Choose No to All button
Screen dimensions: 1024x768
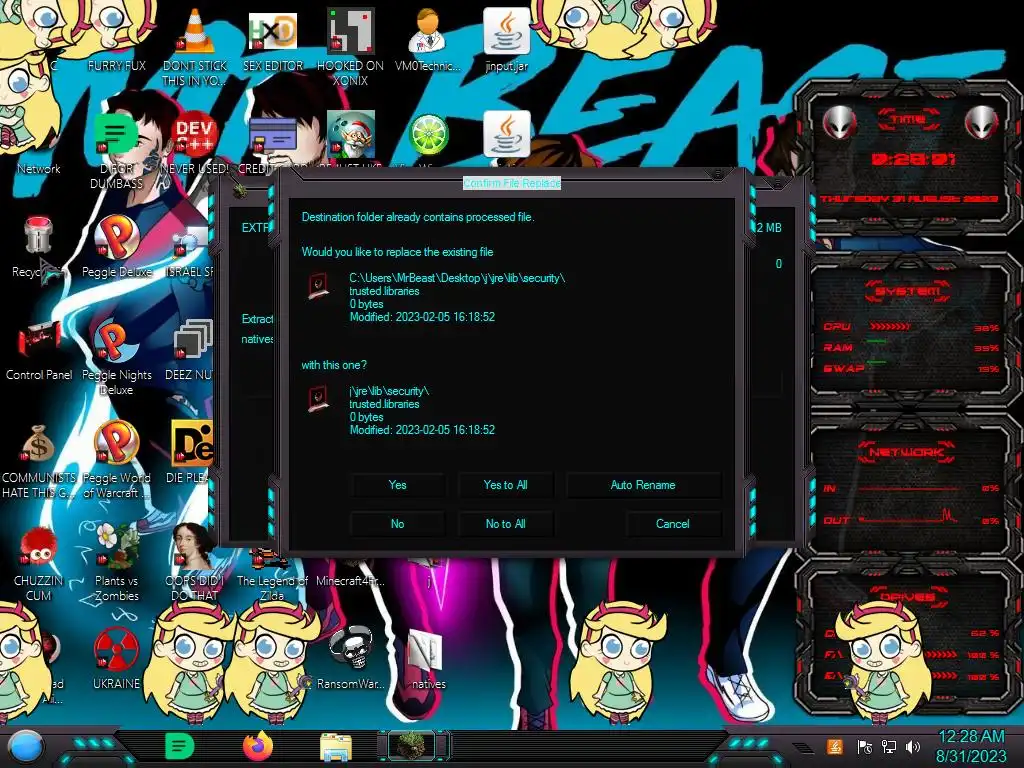click(x=505, y=524)
